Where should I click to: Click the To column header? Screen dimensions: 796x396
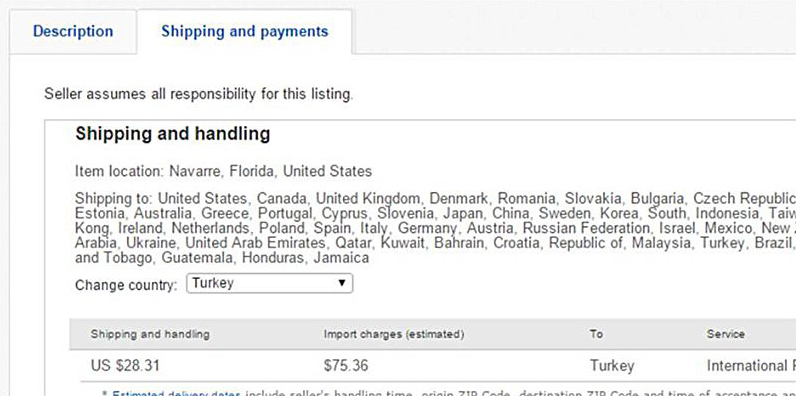(x=596, y=334)
